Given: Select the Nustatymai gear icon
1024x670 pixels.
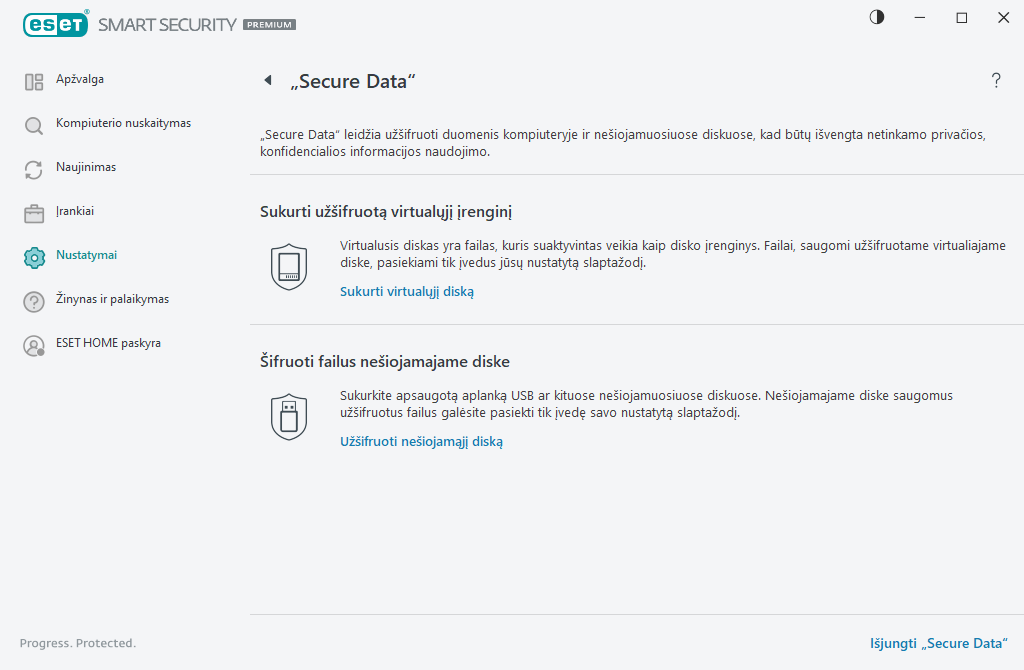Looking at the screenshot, I should tap(33, 255).
